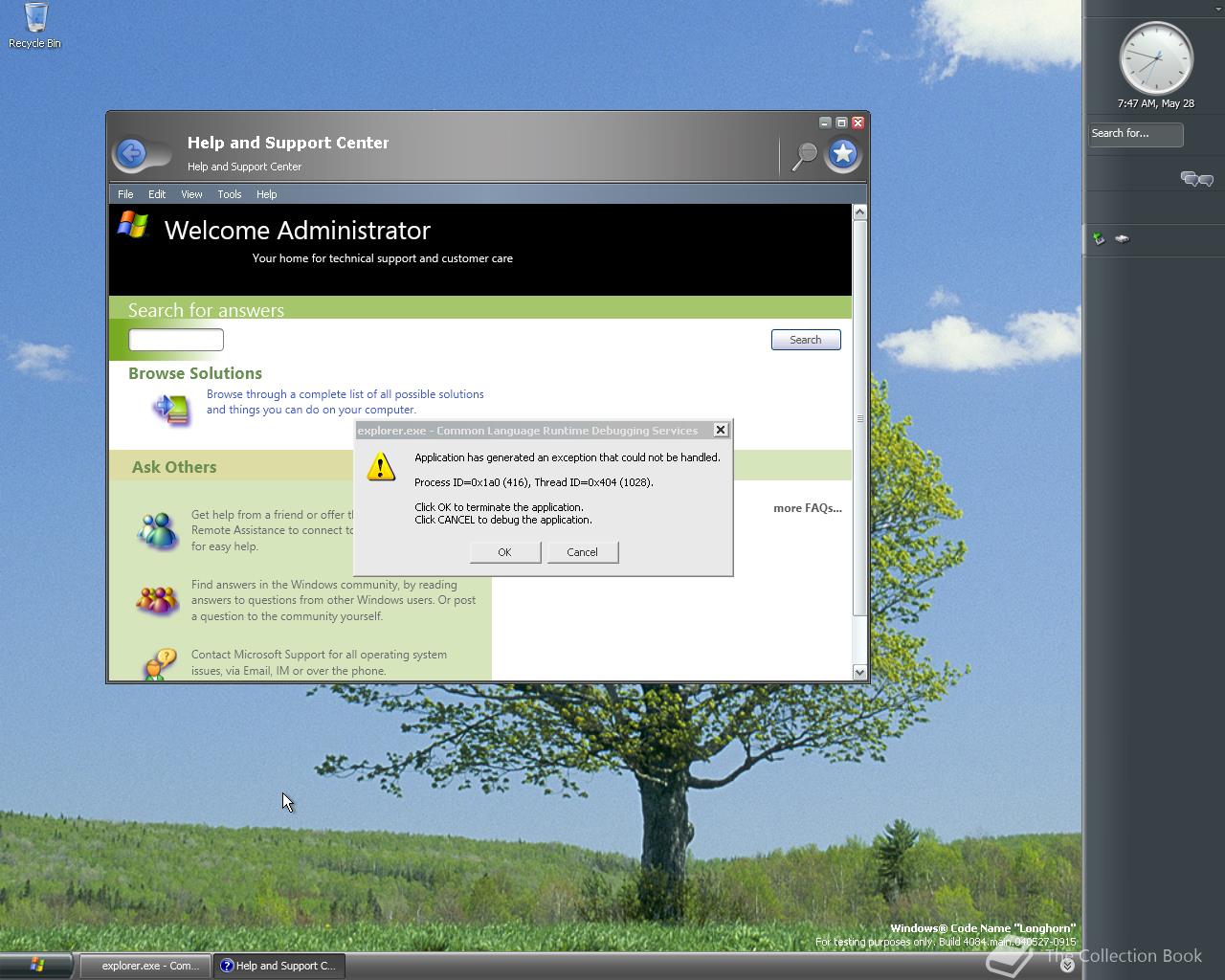The height and width of the screenshot is (980, 1225).
Task: Minimize the Help and Support Center window
Action: pyautogui.click(x=825, y=122)
